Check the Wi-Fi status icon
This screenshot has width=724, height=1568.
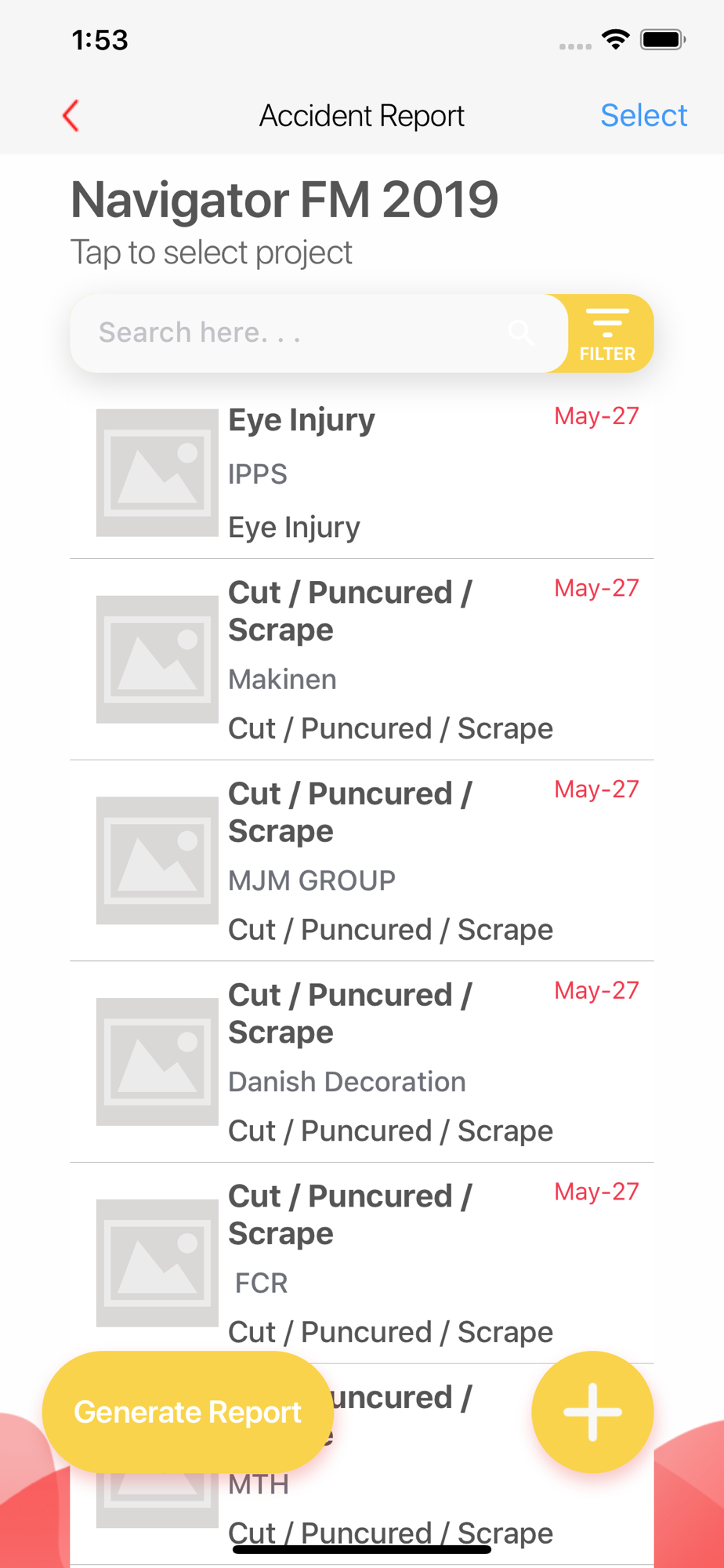(x=616, y=39)
